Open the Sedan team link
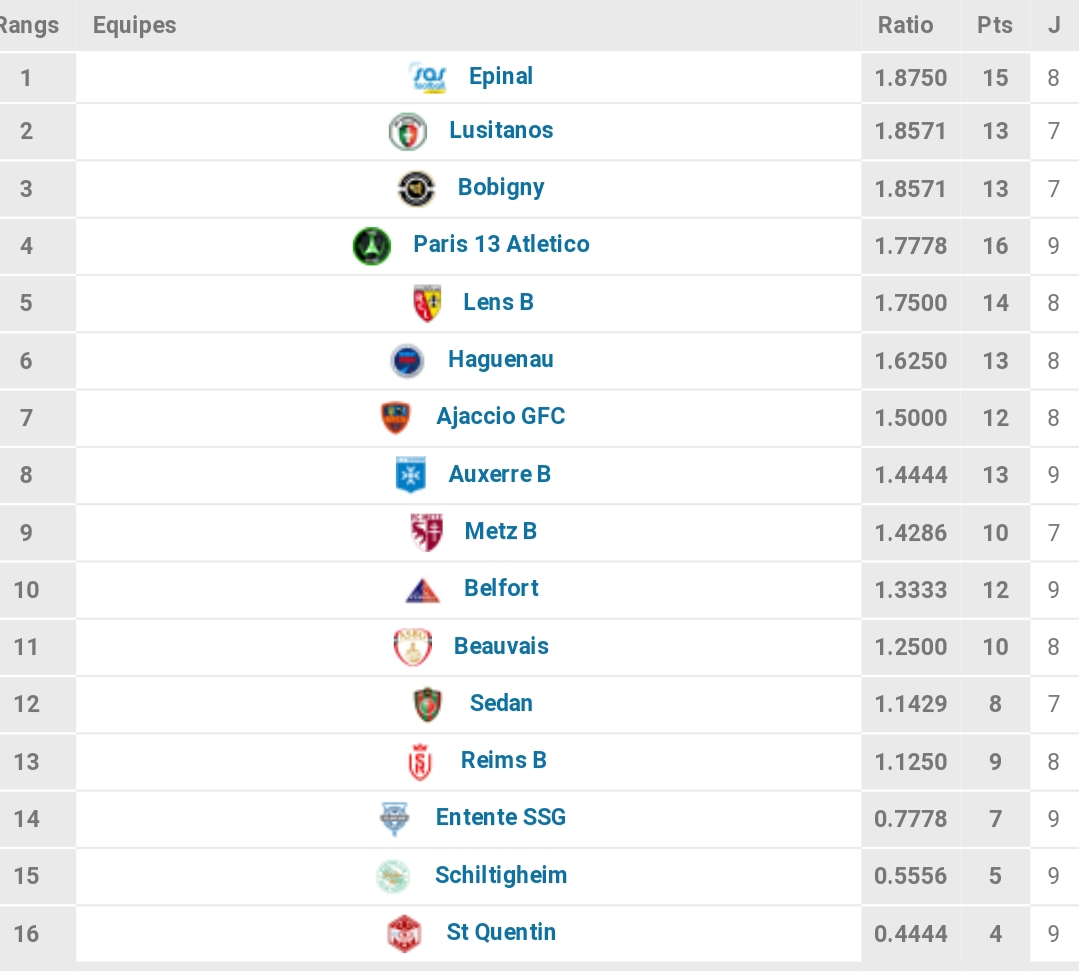 [501, 703]
